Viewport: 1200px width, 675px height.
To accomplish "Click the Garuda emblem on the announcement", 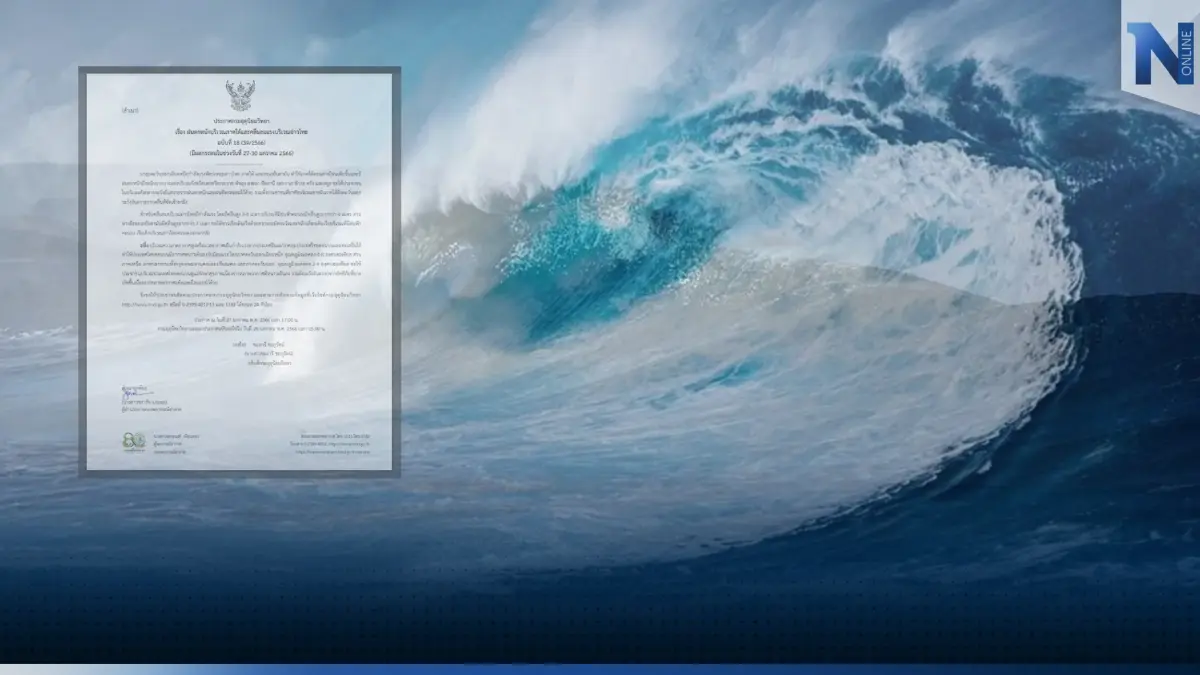I will (x=240, y=95).
